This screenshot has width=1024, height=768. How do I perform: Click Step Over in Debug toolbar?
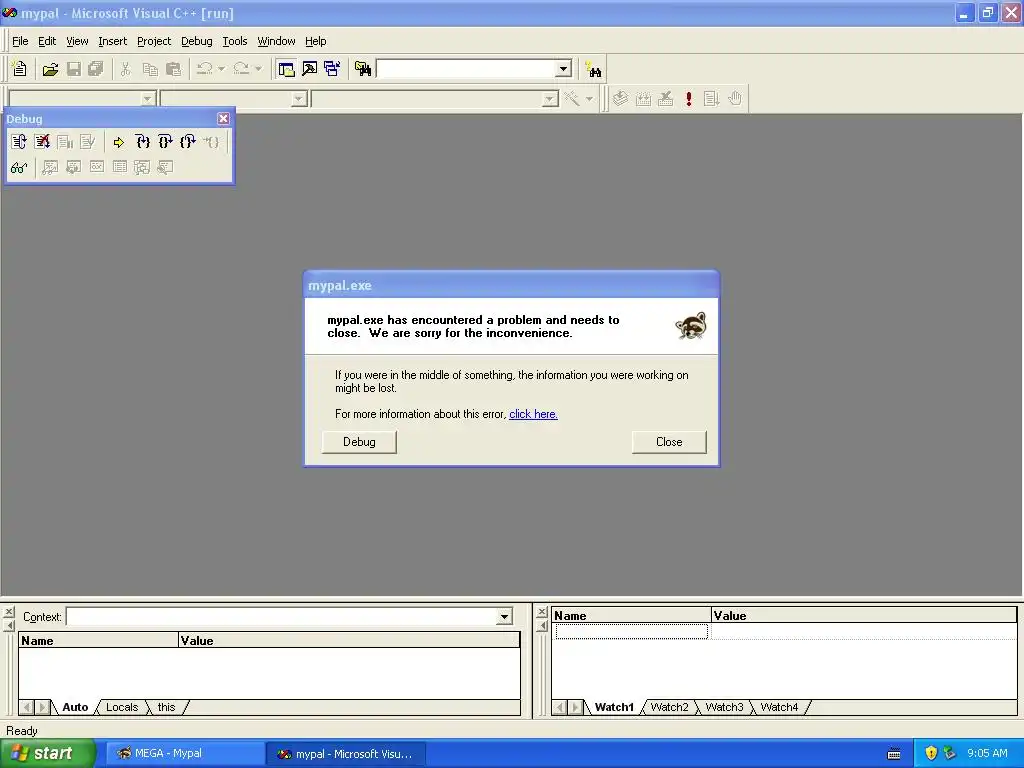165,142
